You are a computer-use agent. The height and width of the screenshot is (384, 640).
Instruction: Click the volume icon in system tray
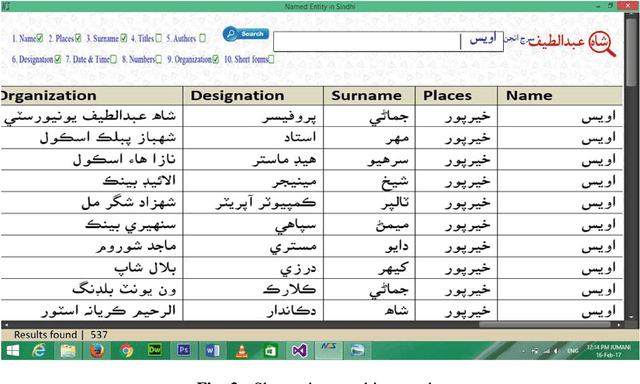557,351
